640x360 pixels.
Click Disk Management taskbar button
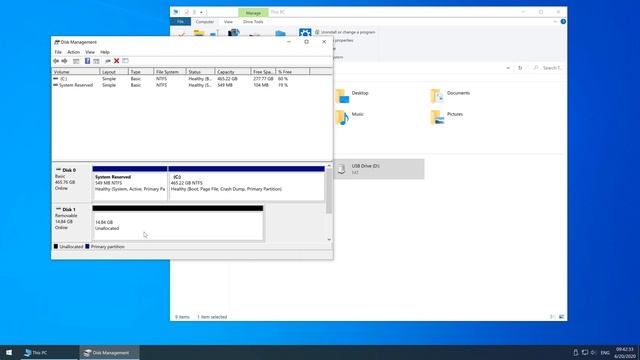click(x=109, y=353)
